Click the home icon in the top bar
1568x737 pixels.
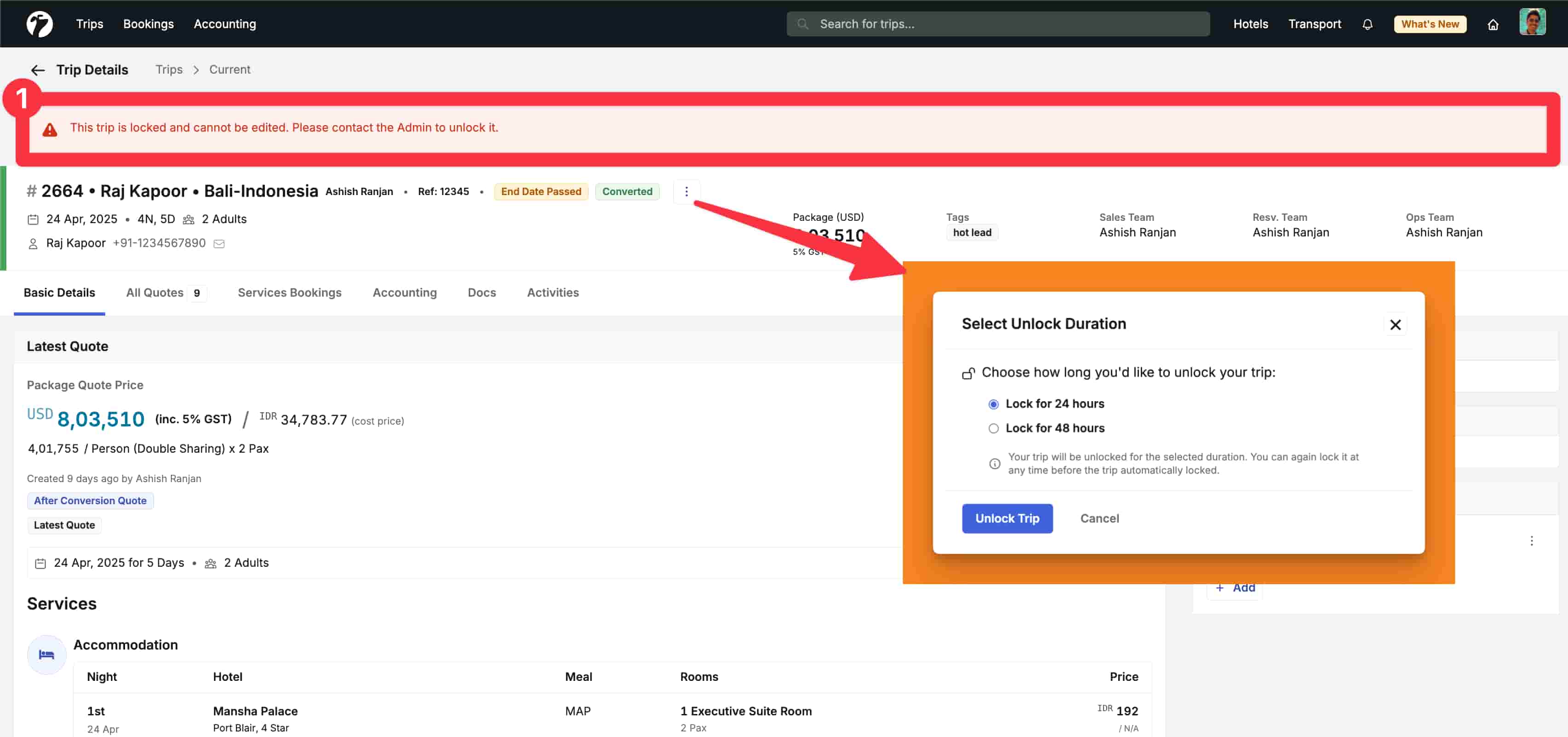(x=1493, y=24)
